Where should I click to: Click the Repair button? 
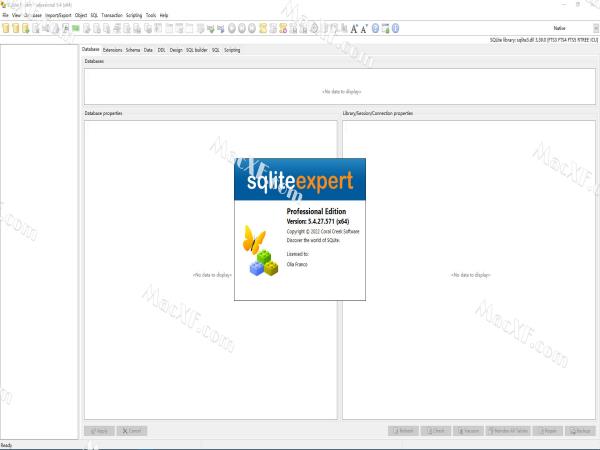coord(548,431)
